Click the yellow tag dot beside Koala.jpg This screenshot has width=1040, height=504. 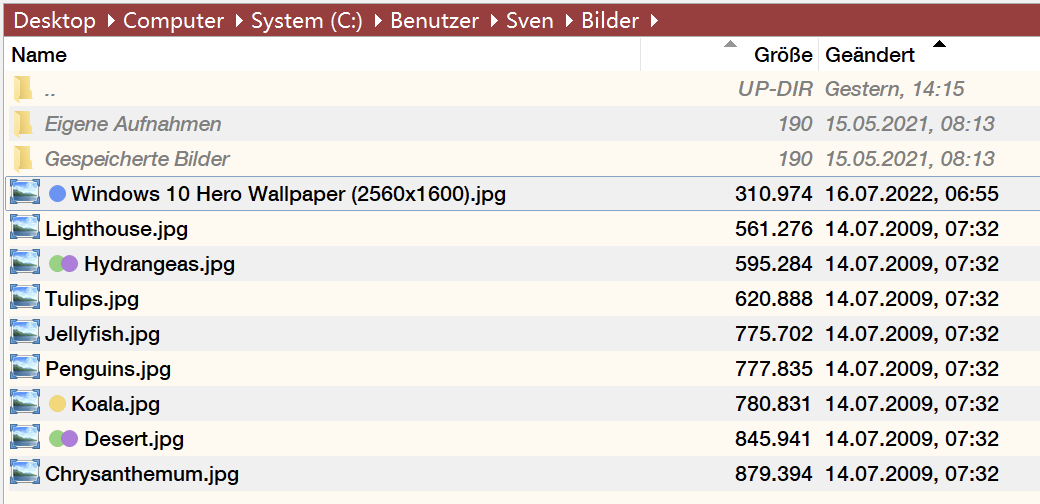tap(58, 403)
